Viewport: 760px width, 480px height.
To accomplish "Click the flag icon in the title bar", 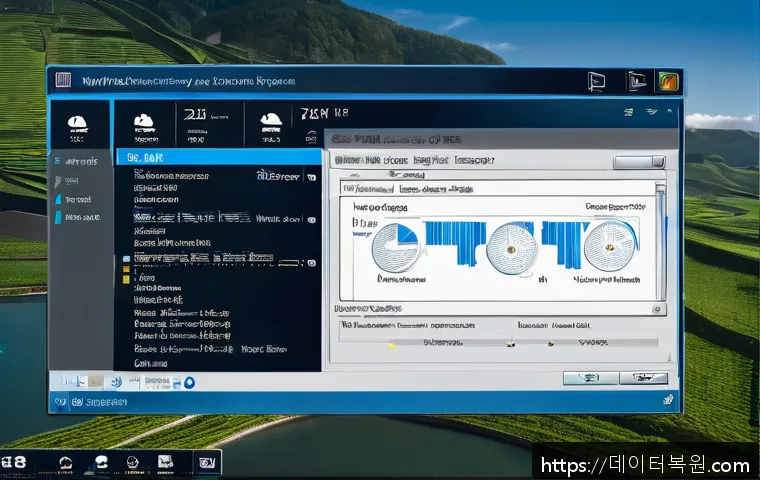I will (x=597, y=82).
